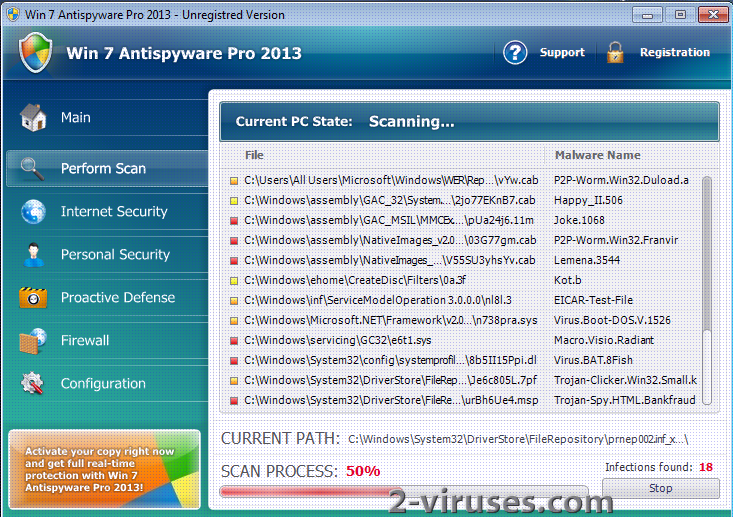Click the Malware Name column header

(x=597, y=155)
